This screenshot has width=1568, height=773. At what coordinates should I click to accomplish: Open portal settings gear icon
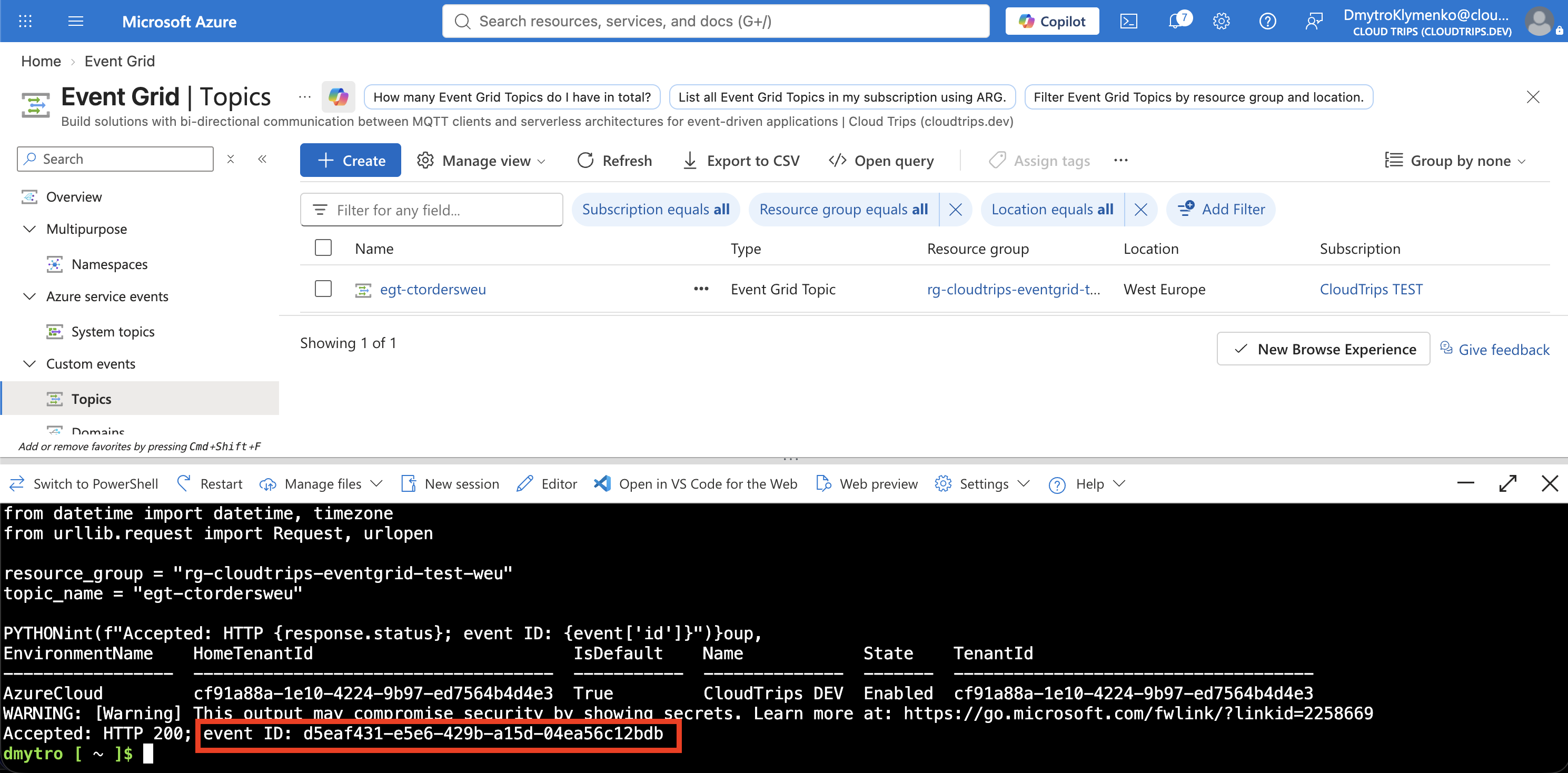pos(1221,22)
